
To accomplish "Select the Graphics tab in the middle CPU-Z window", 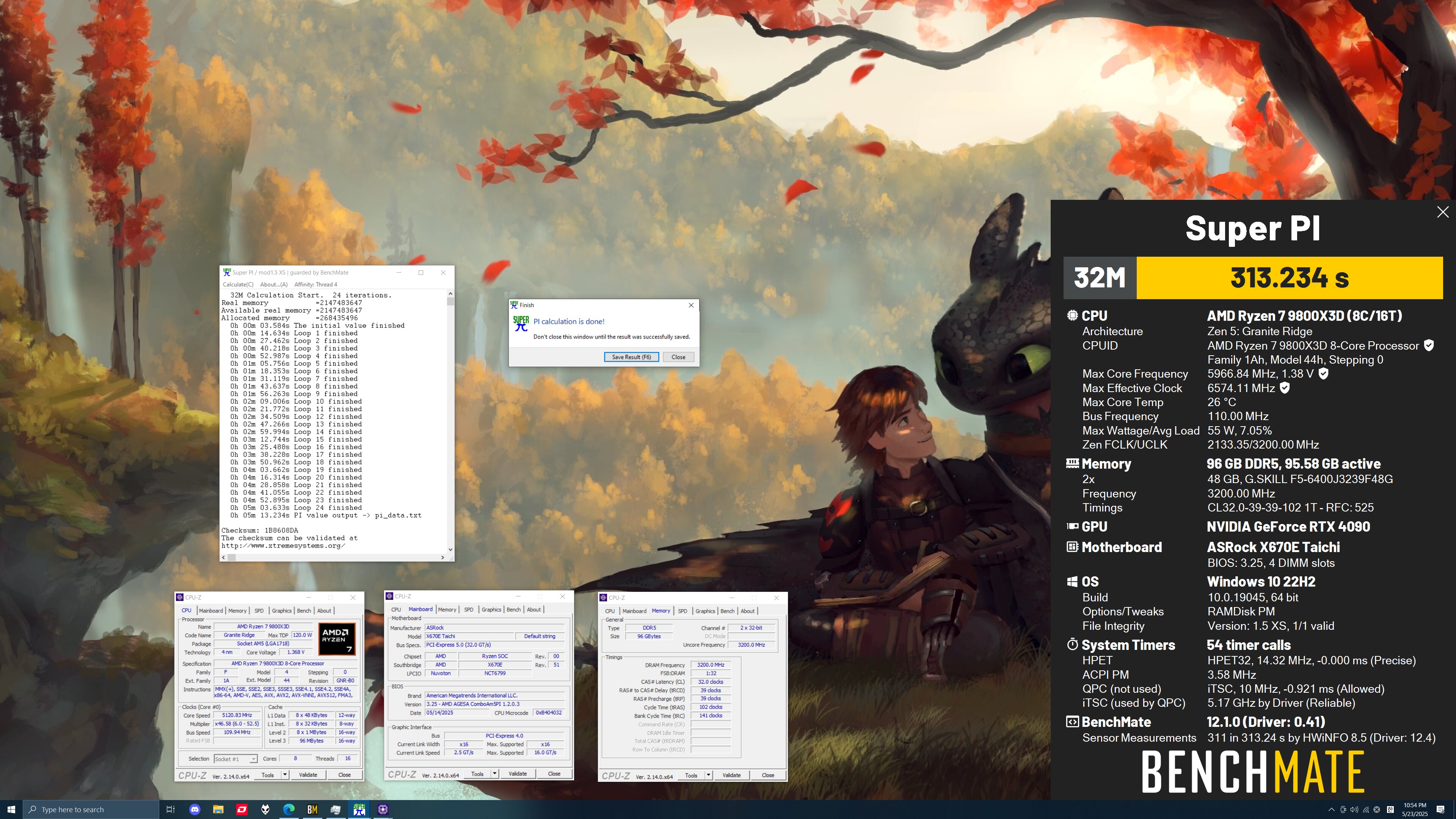I will coord(491,609).
